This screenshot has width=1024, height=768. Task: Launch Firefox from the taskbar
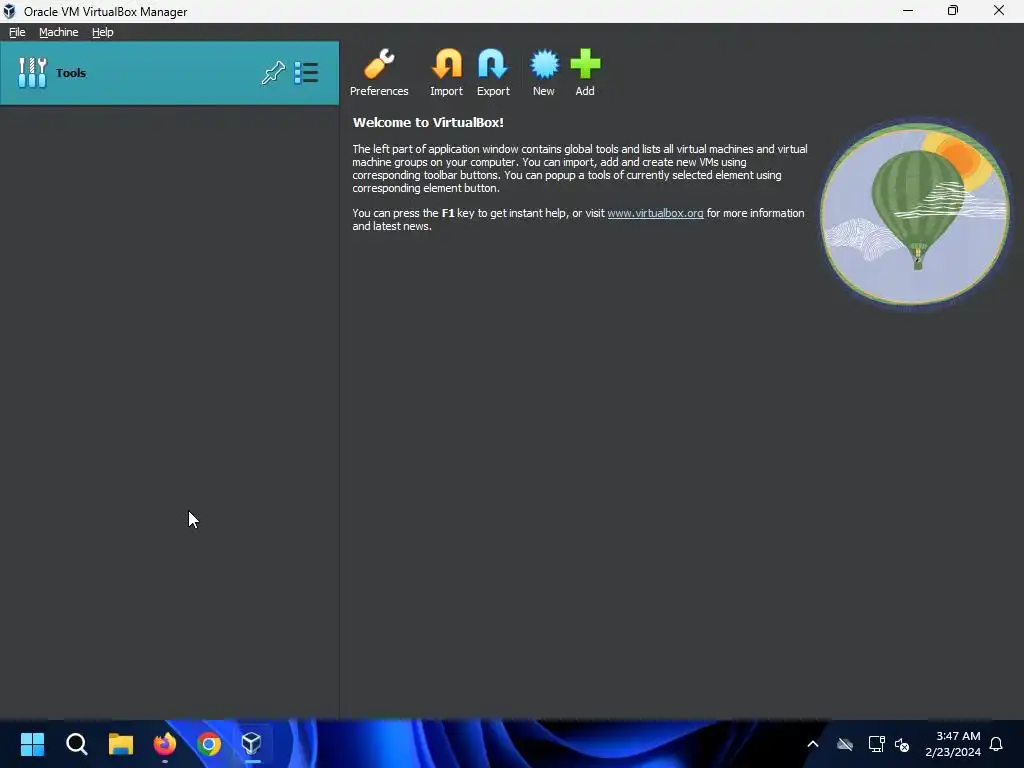pos(165,744)
